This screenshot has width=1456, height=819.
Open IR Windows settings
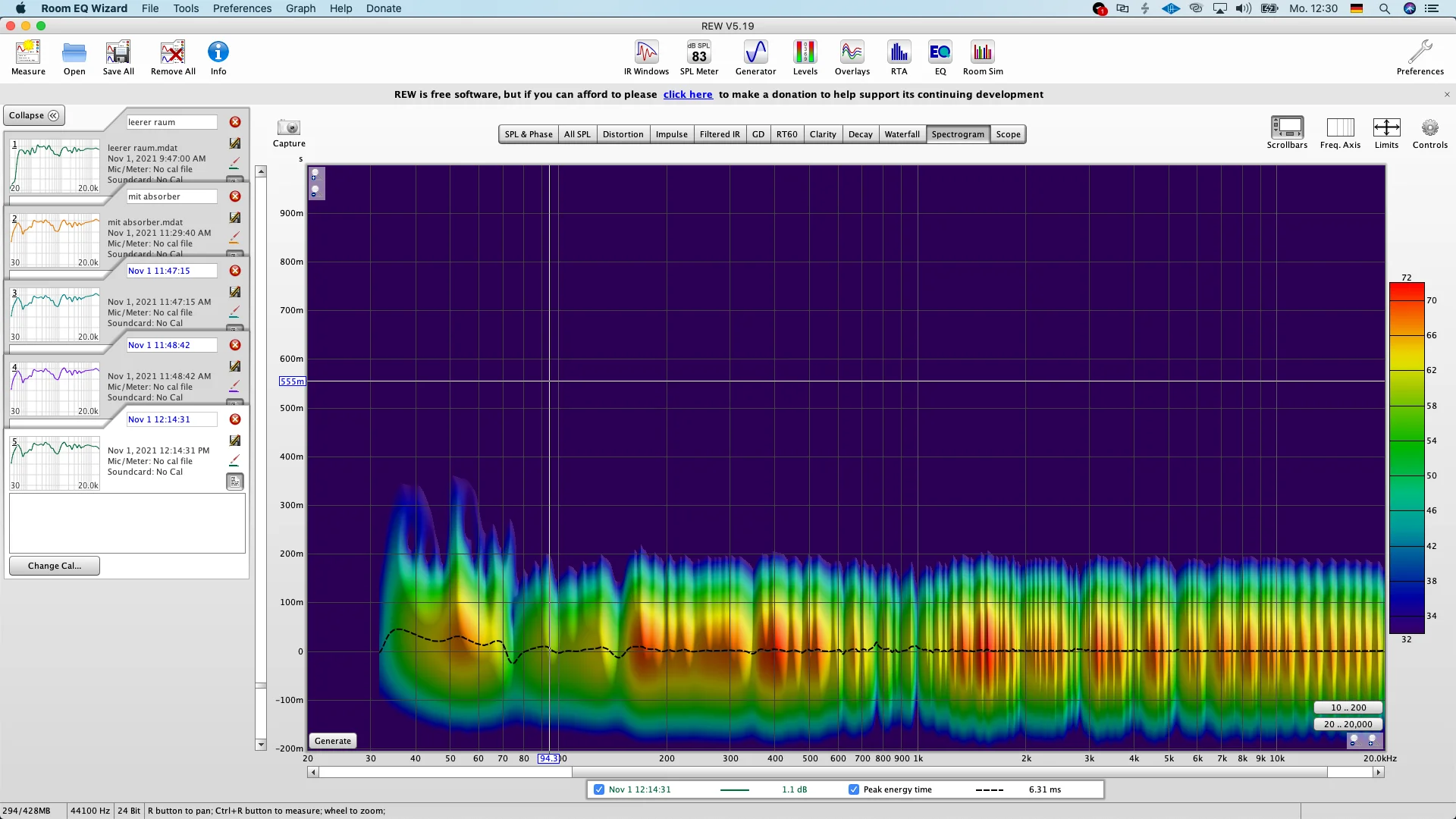646,58
